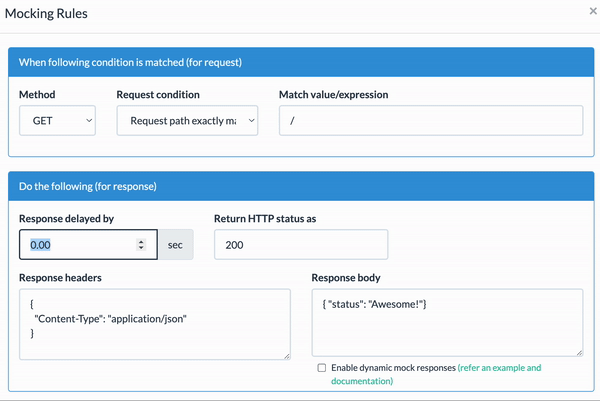The image size is (600, 401).
Task: Click the Do the following response header
Action: click(301, 186)
